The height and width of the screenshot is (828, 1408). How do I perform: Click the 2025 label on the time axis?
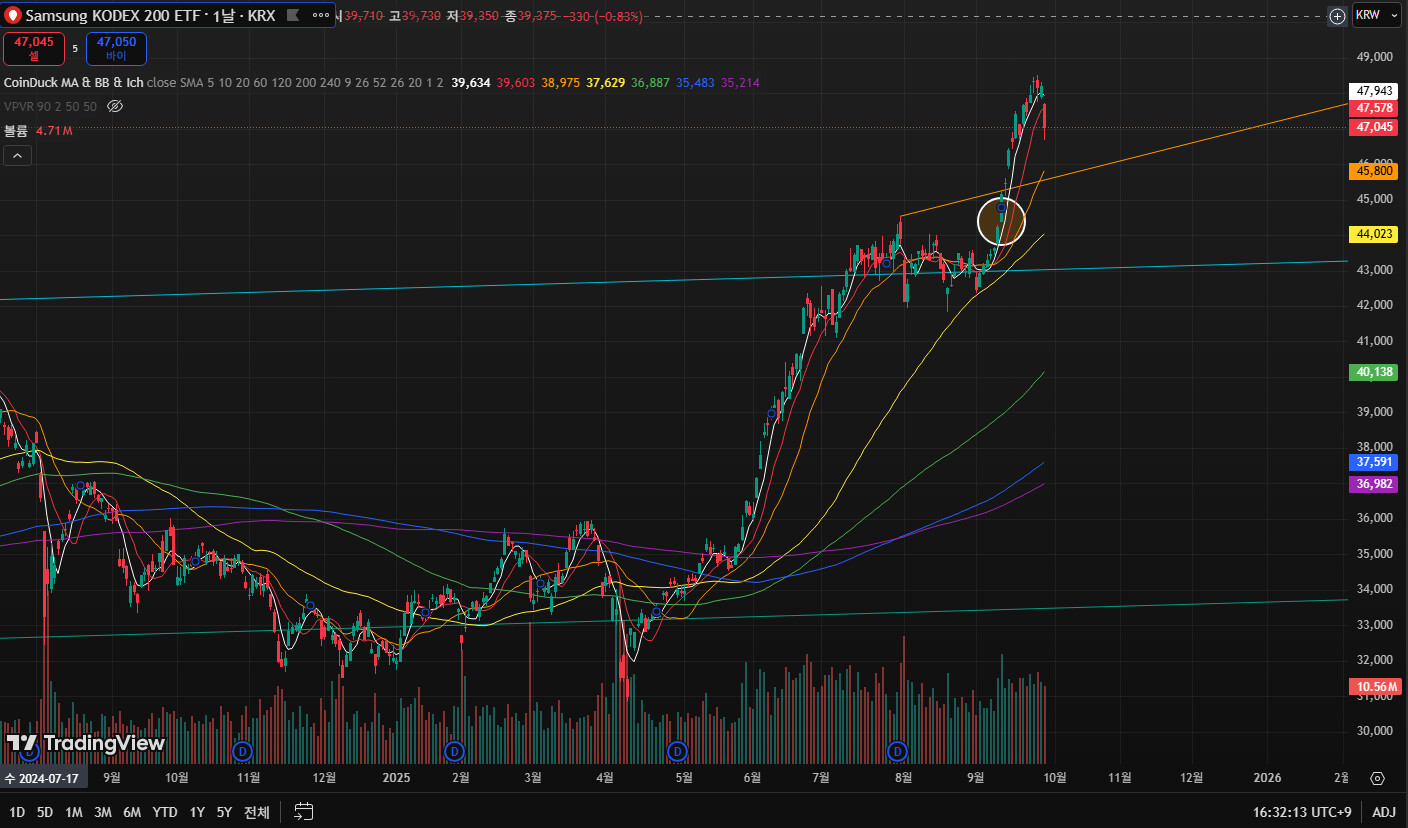click(396, 778)
